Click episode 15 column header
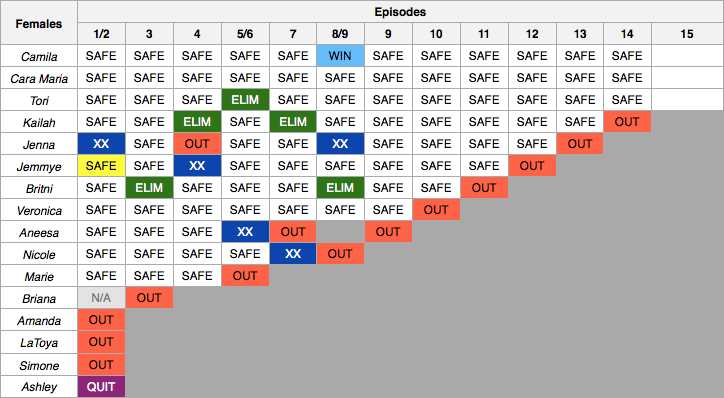 (x=687, y=34)
